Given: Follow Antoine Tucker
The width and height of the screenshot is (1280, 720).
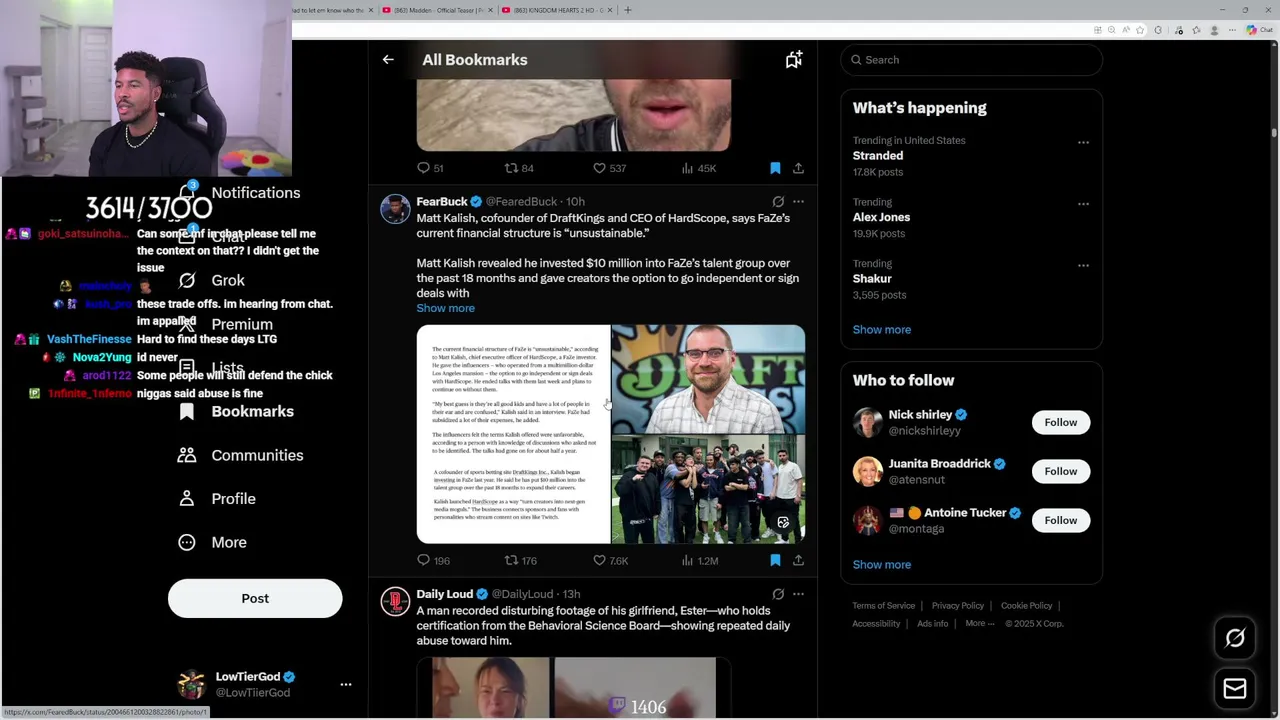Looking at the screenshot, I should point(1060,520).
